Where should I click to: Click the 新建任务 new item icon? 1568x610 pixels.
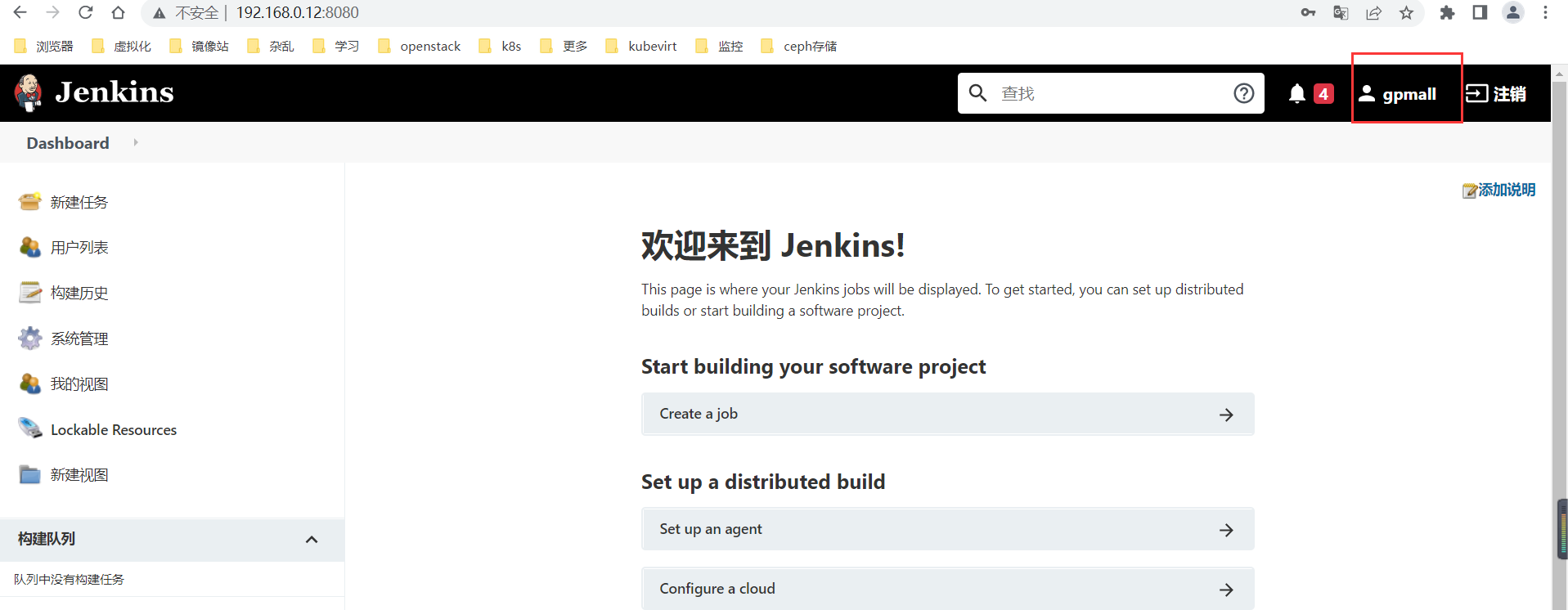coord(30,201)
